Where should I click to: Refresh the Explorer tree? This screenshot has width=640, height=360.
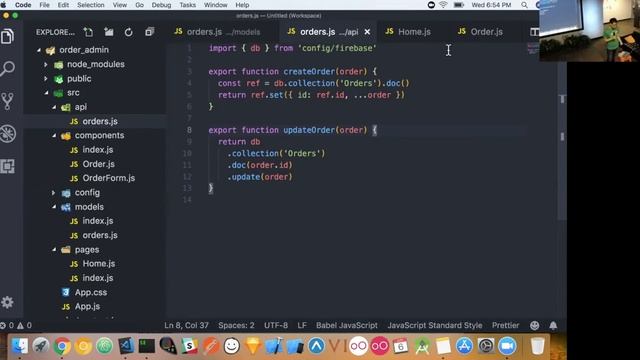129,32
